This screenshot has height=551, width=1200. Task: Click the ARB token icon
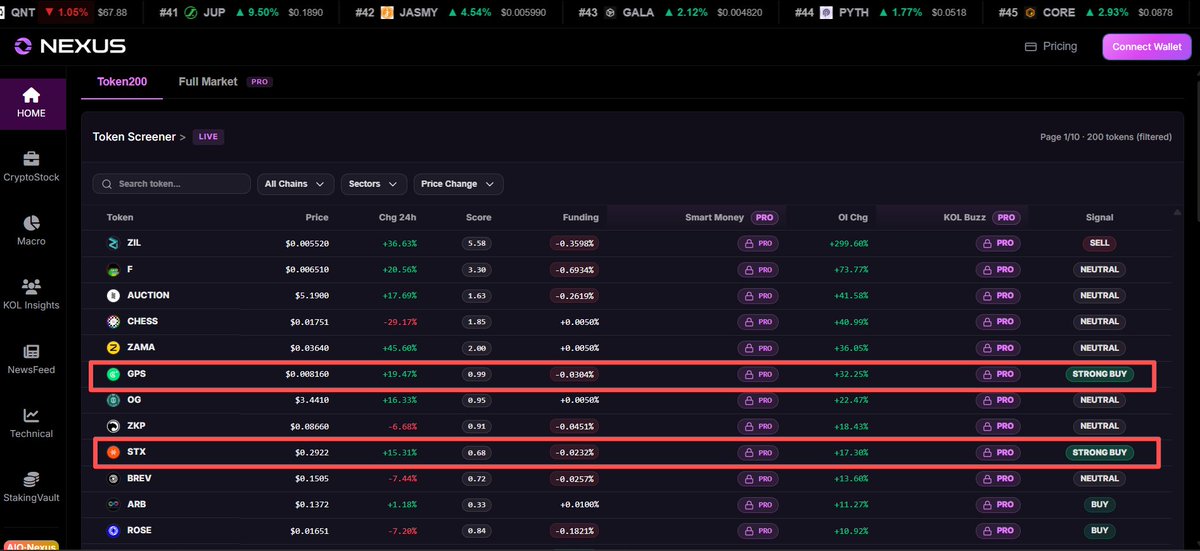[x=113, y=505]
